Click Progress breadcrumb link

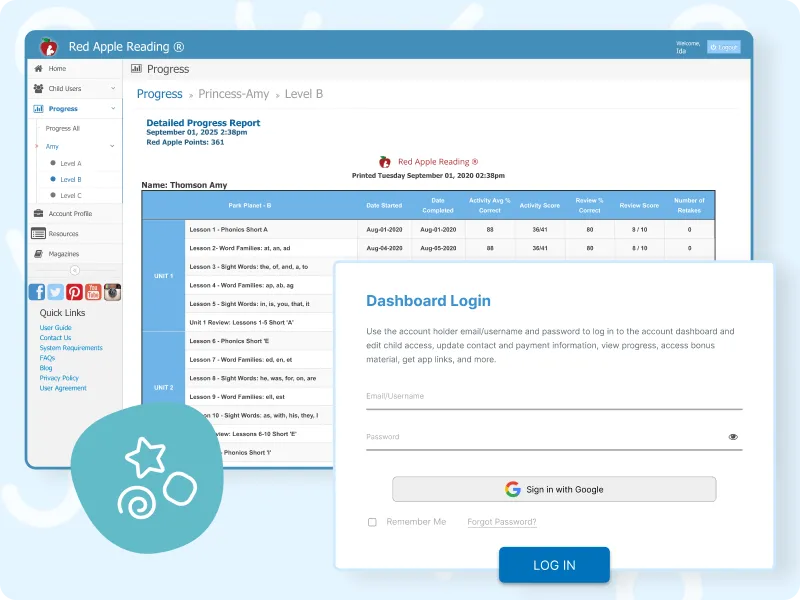pyautogui.click(x=159, y=94)
